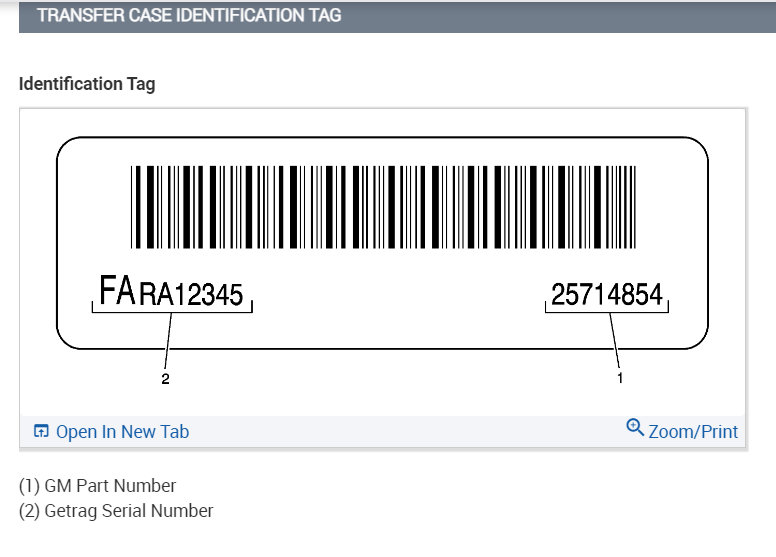Click the large 'FA' letters in serial number
This screenshot has width=776, height=557.
pyautogui.click(x=117, y=291)
